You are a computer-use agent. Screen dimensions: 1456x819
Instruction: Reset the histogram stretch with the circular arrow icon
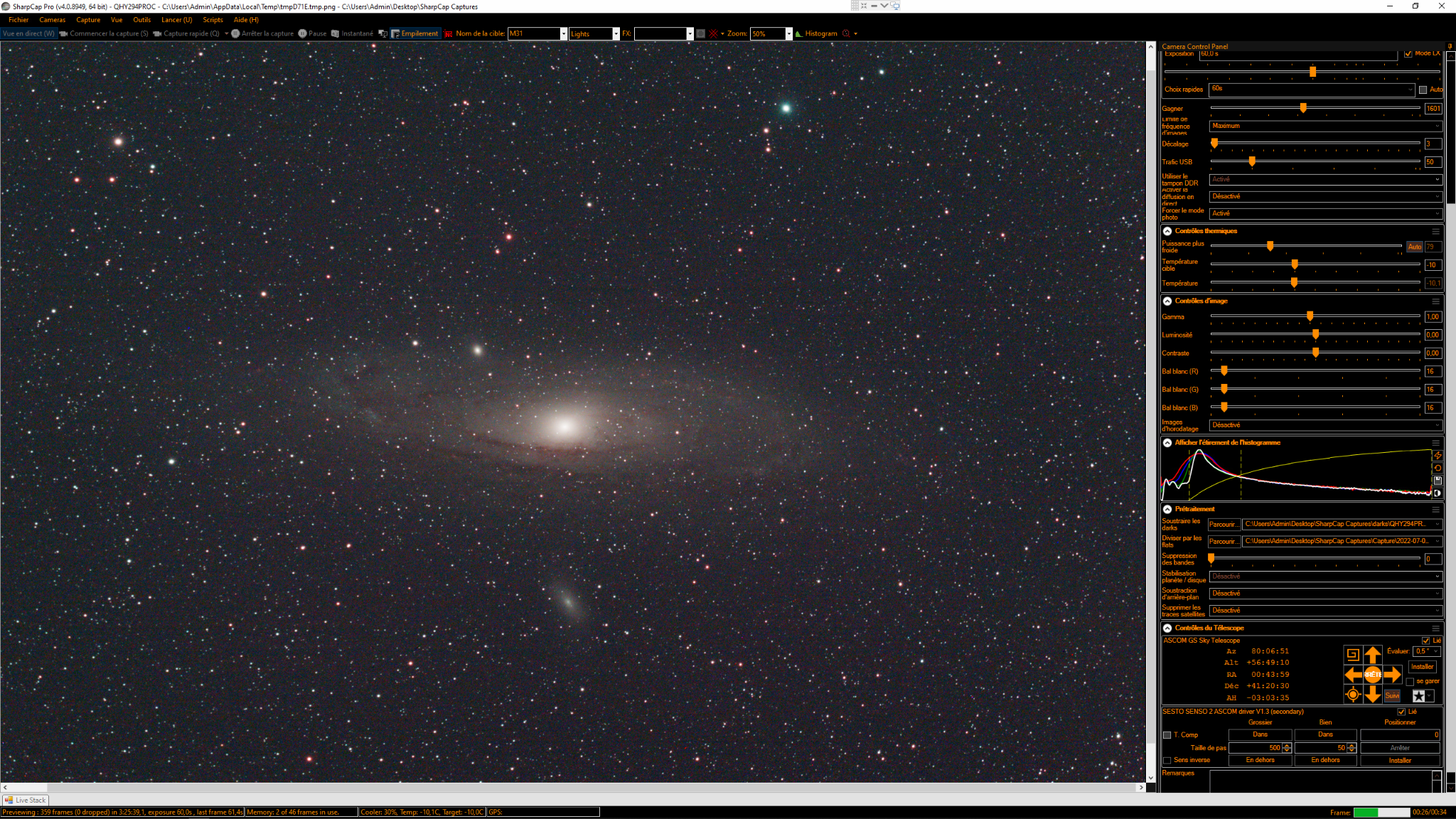click(1437, 468)
